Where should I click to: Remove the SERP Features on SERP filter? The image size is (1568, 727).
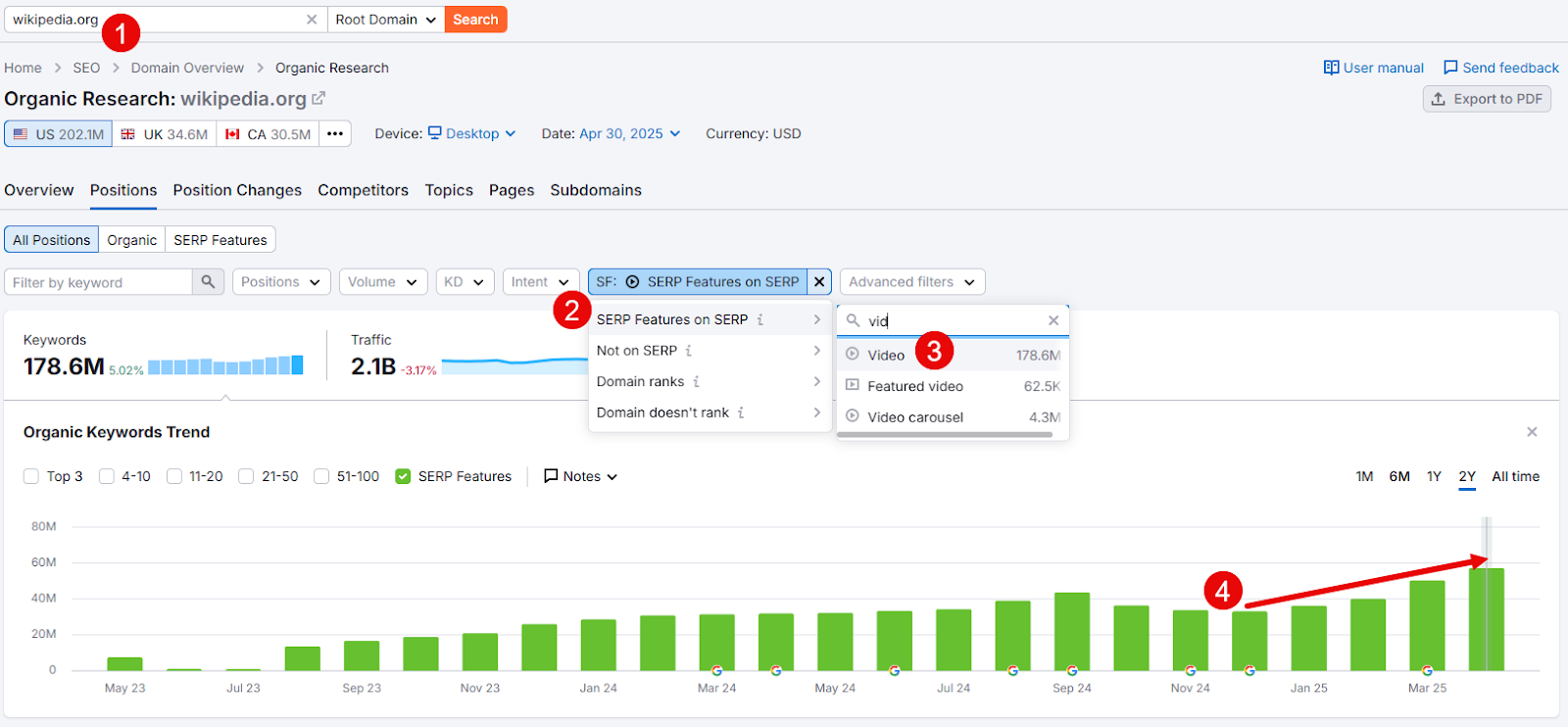point(819,282)
